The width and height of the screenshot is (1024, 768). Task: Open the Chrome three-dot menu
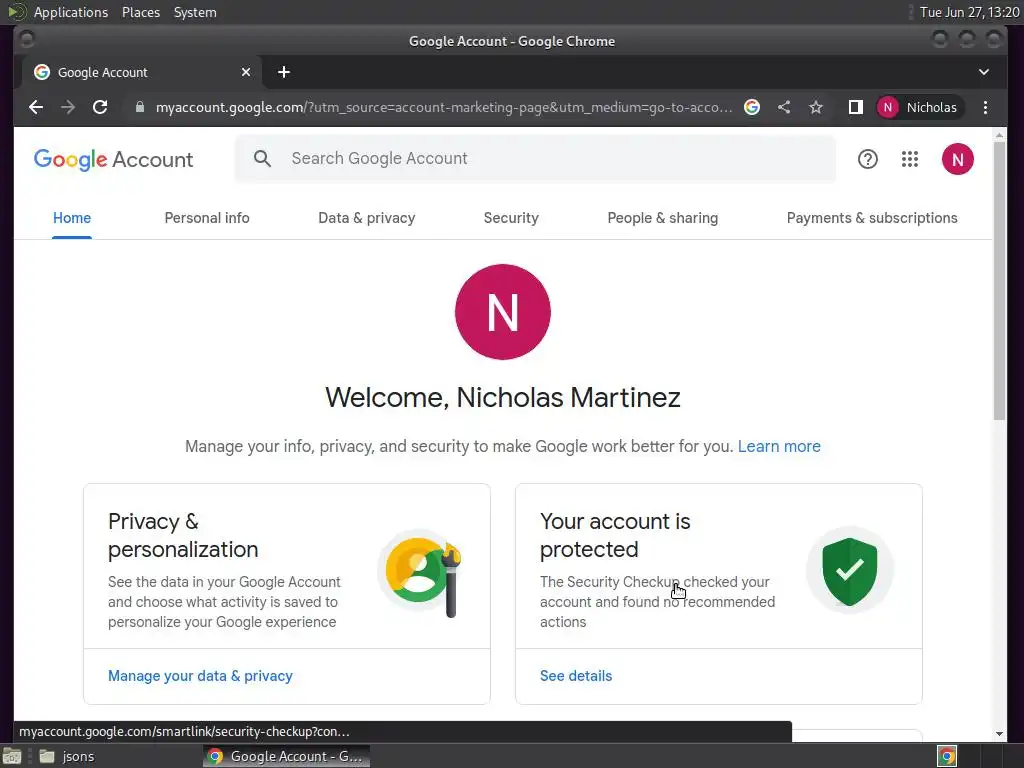tap(985, 107)
